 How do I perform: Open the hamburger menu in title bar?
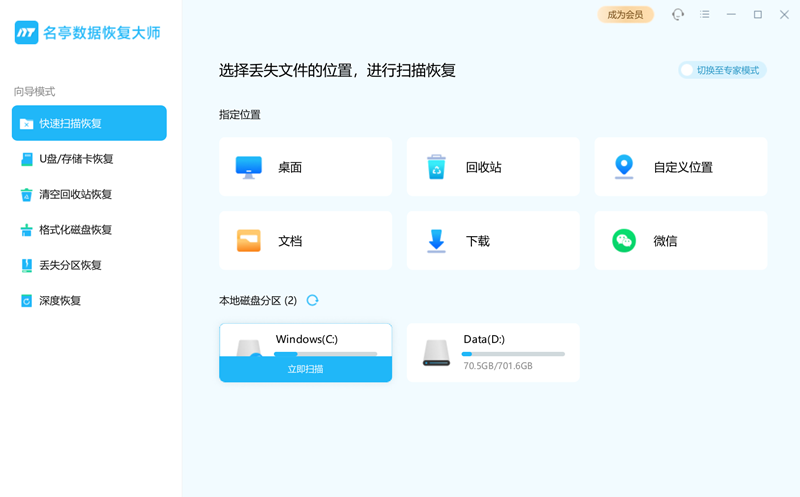705,15
